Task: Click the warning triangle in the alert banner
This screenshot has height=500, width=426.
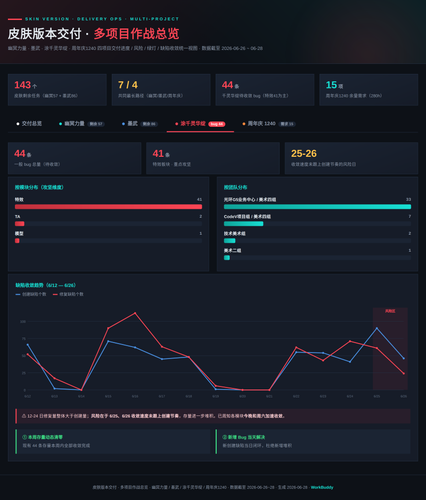Action: [x=24, y=416]
